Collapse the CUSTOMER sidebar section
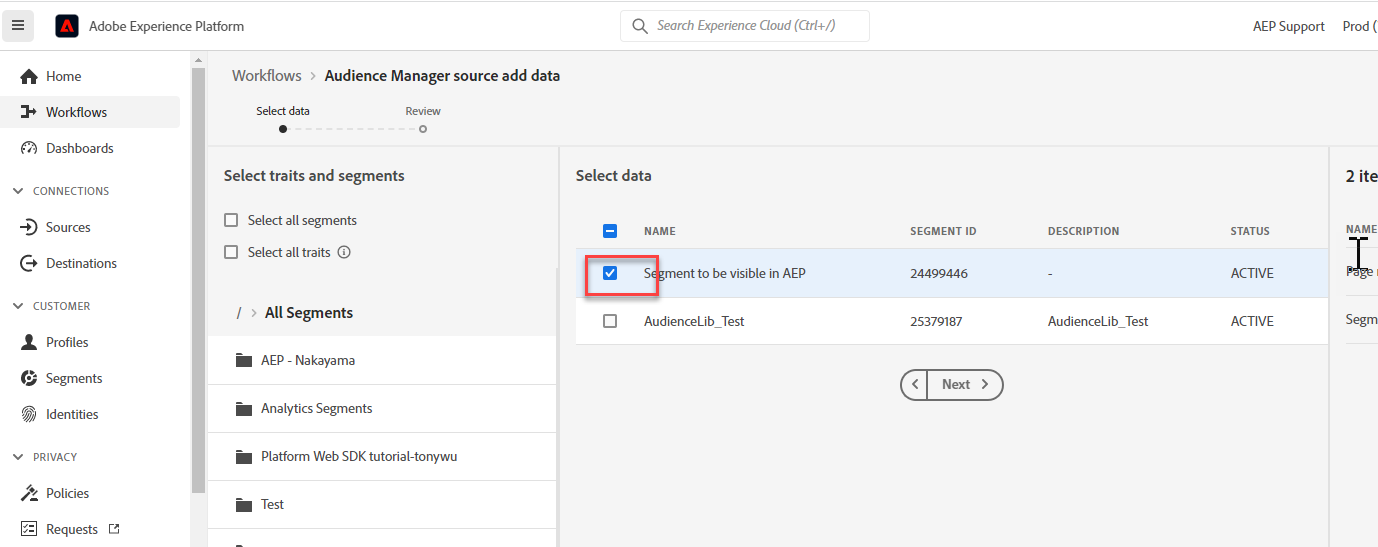Image resolution: width=1378 pixels, height=547 pixels. point(18,306)
